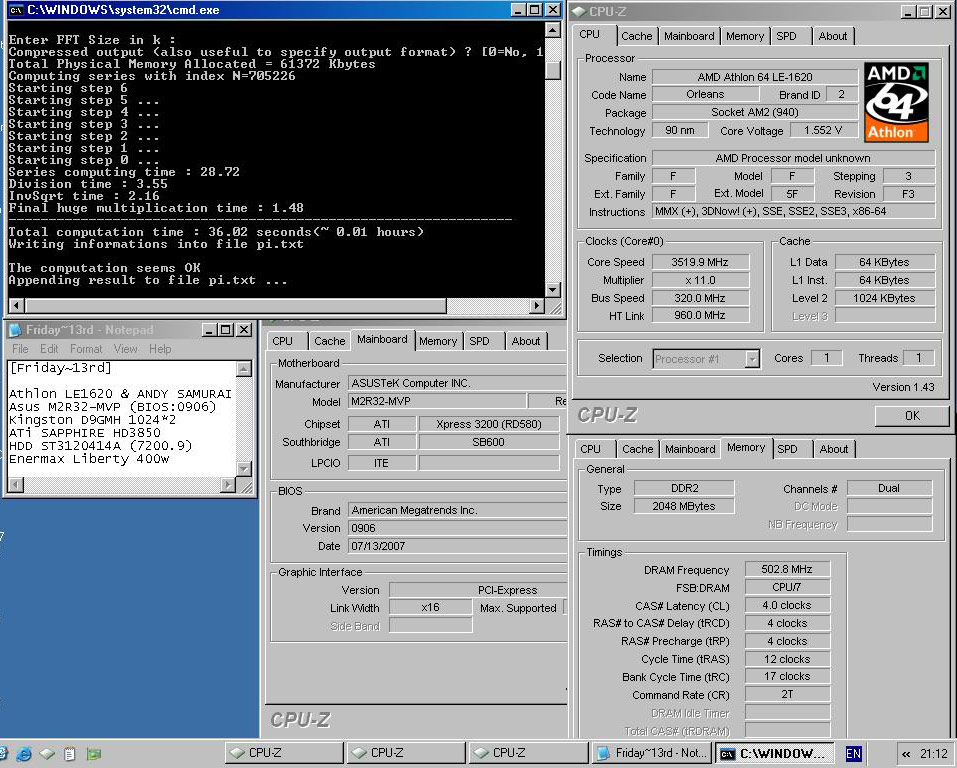
Task: Click the top CPU-Z window title icon
Action: pyautogui.click(x=579, y=12)
